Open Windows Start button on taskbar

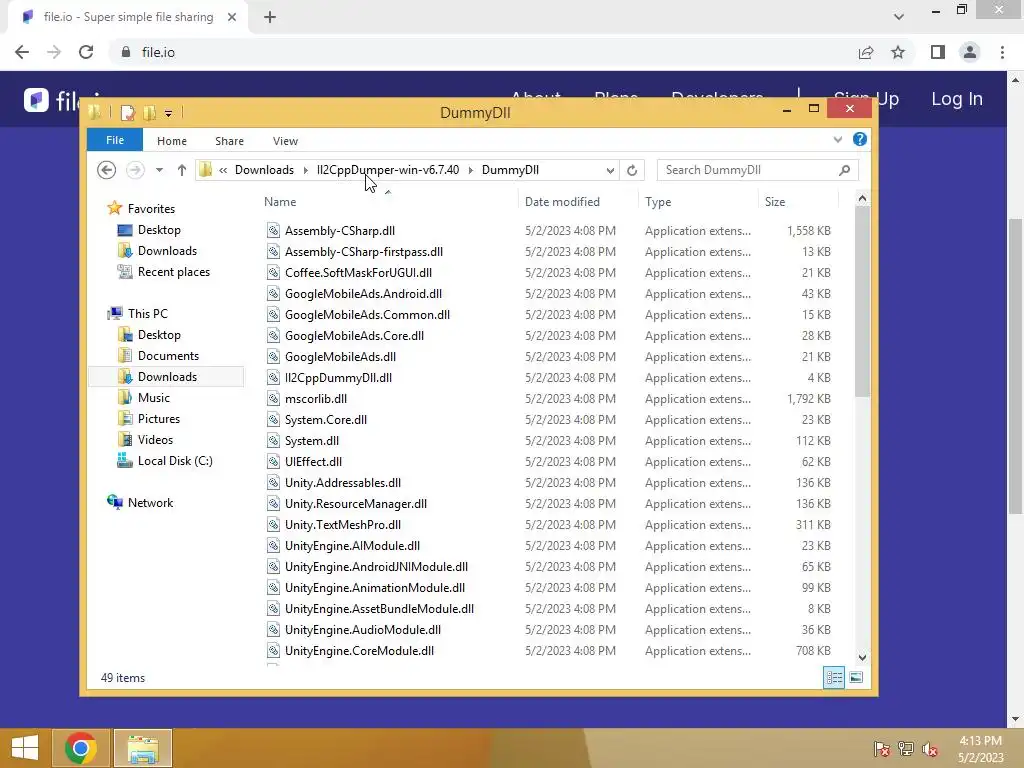[25, 748]
